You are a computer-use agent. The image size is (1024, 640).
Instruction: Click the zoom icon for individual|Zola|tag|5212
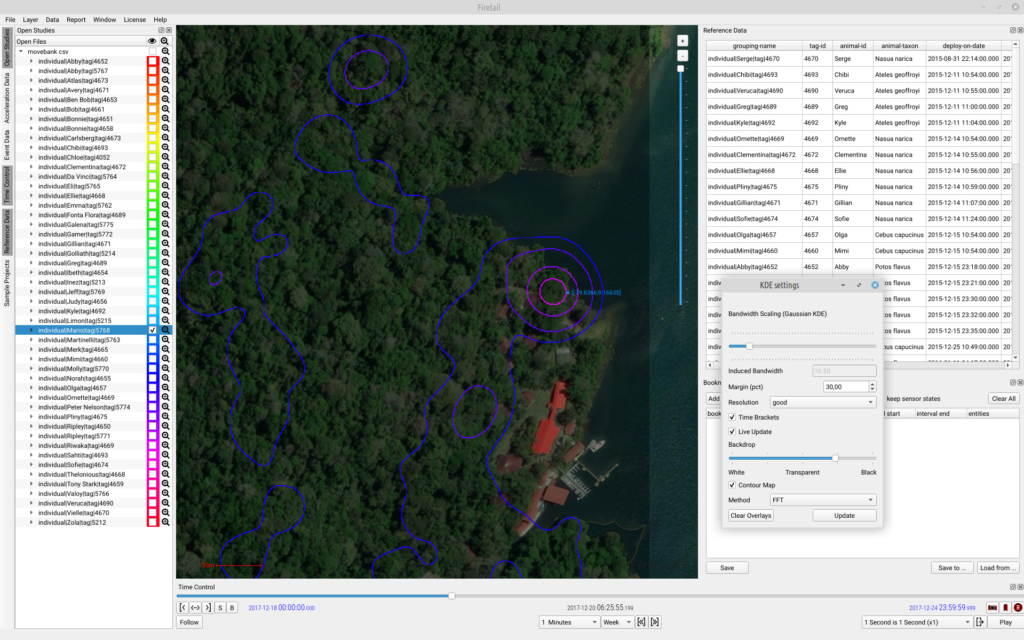click(165, 522)
